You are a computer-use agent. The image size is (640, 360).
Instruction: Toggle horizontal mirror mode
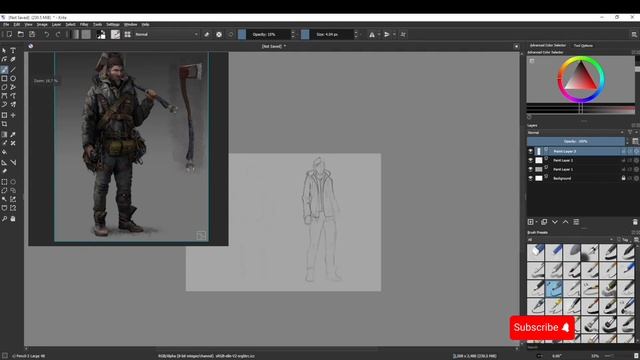point(372,35)
